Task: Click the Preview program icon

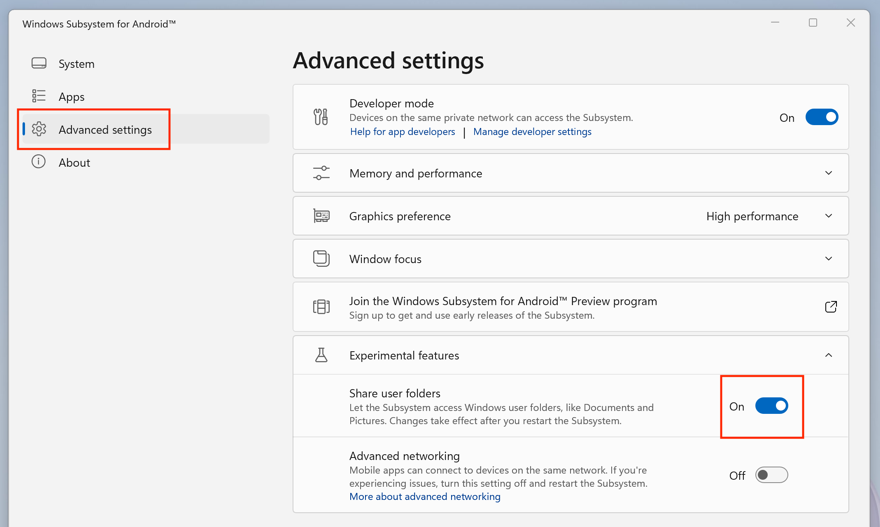Action: [x=321, y=306]
